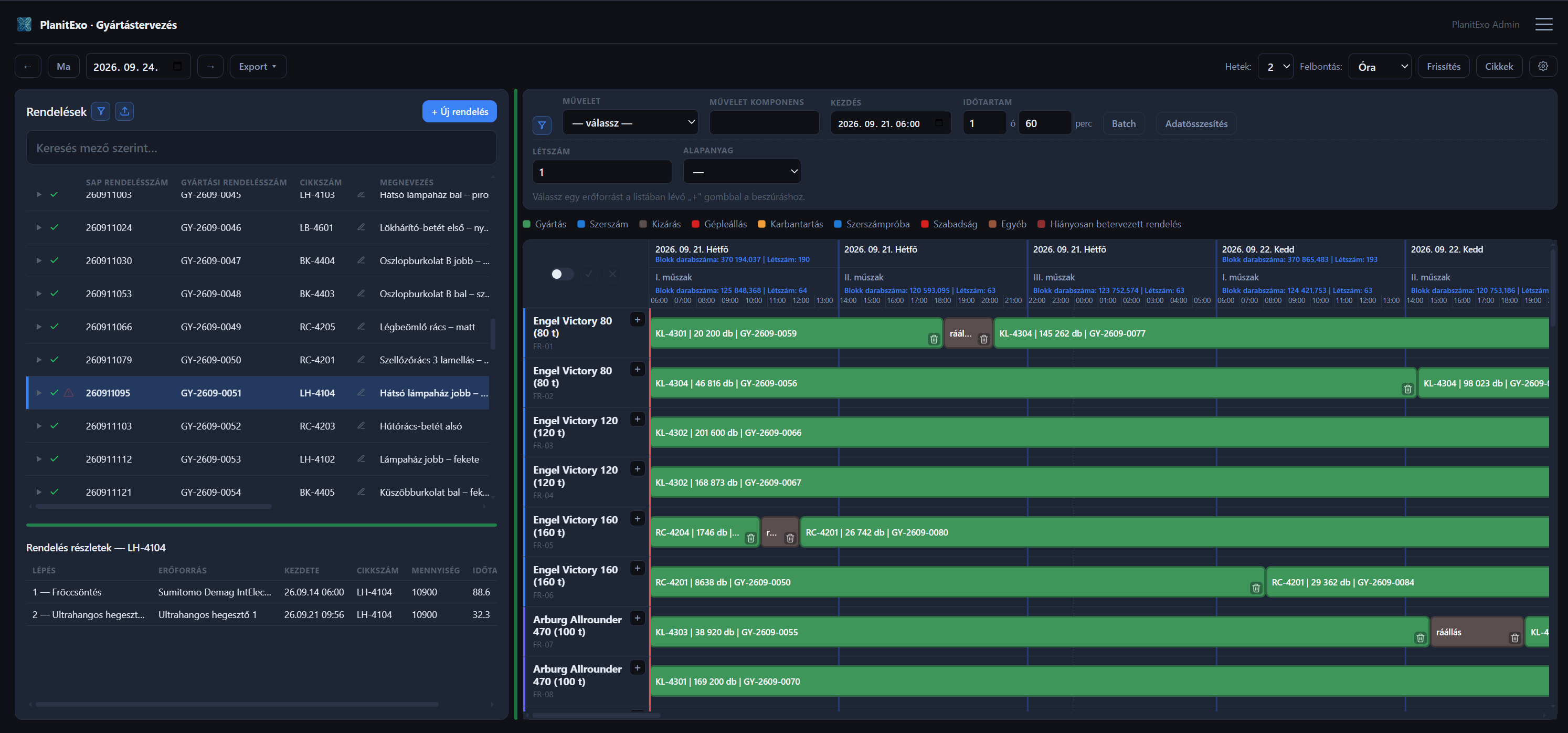Click the green Gyártás legend swatch
This screenshot has width=1568, height=733.
[x=527, y=224]
